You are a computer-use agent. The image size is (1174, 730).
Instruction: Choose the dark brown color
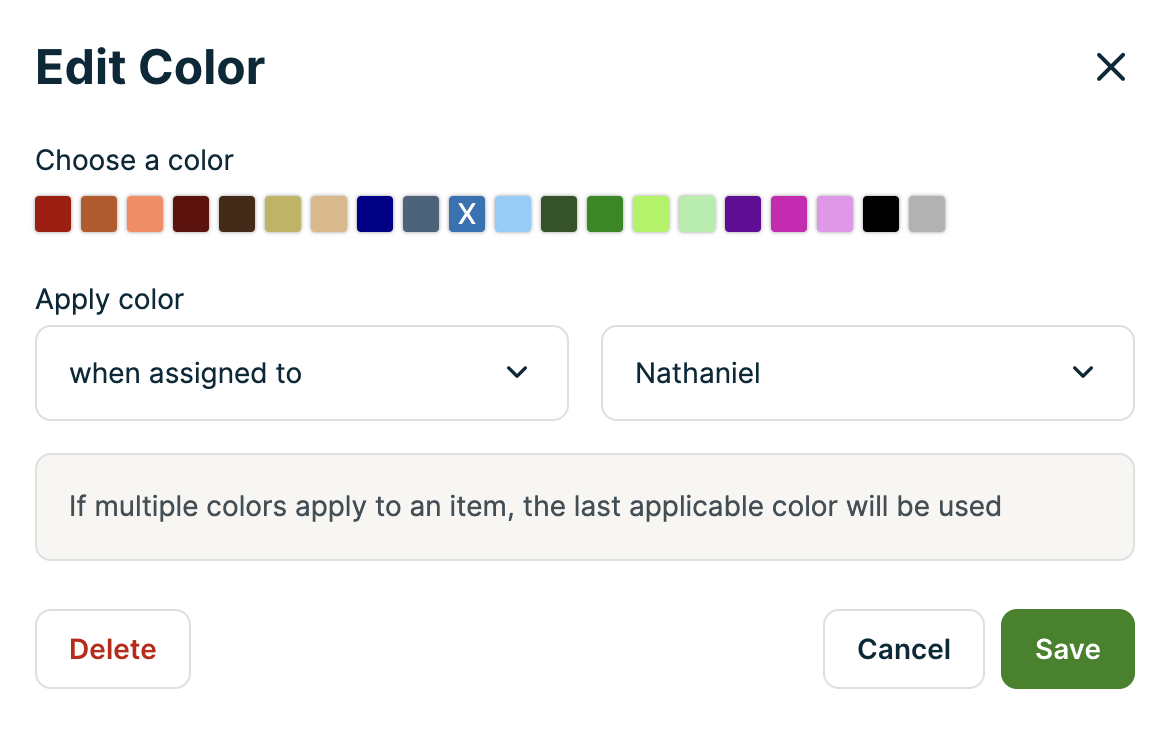[237, 213]
